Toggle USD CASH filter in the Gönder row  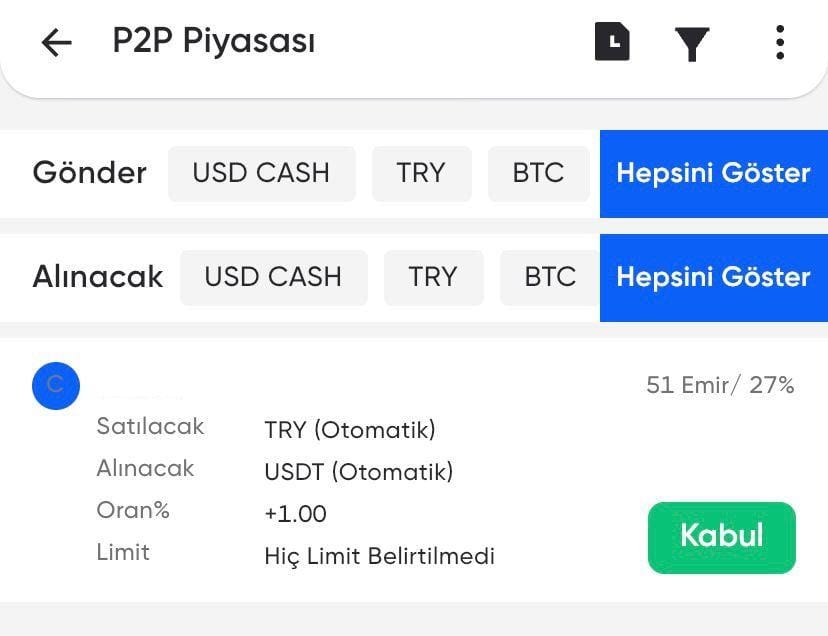point(261,173)
